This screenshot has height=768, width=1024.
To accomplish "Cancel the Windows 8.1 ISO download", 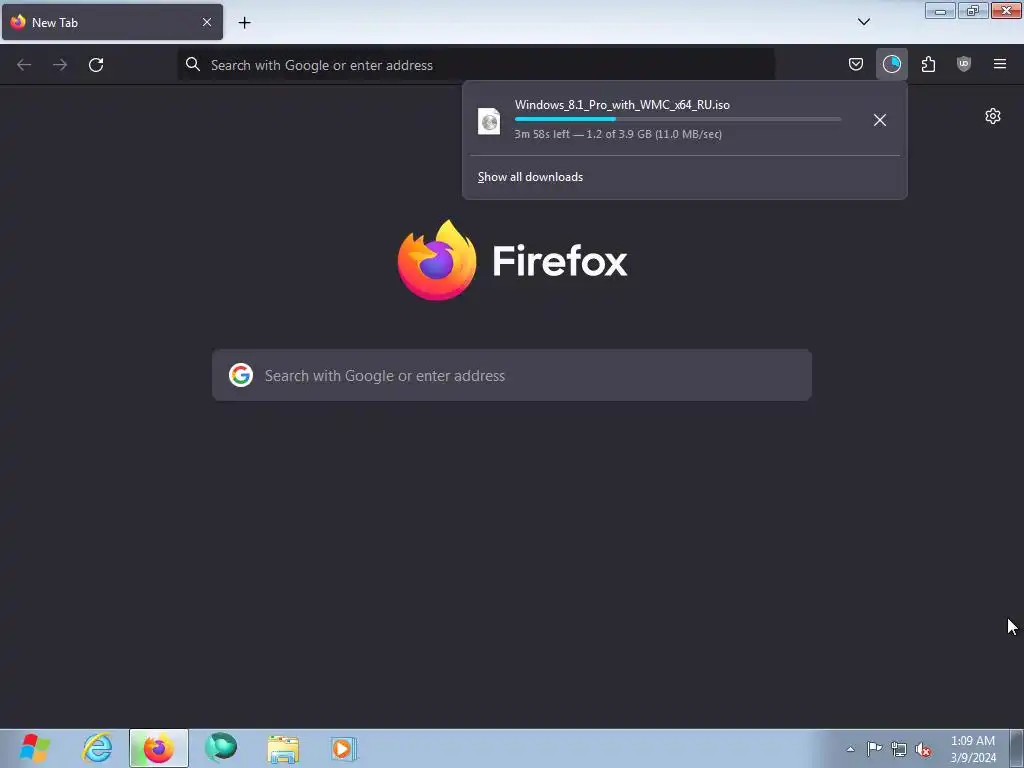I will [880, 120].
